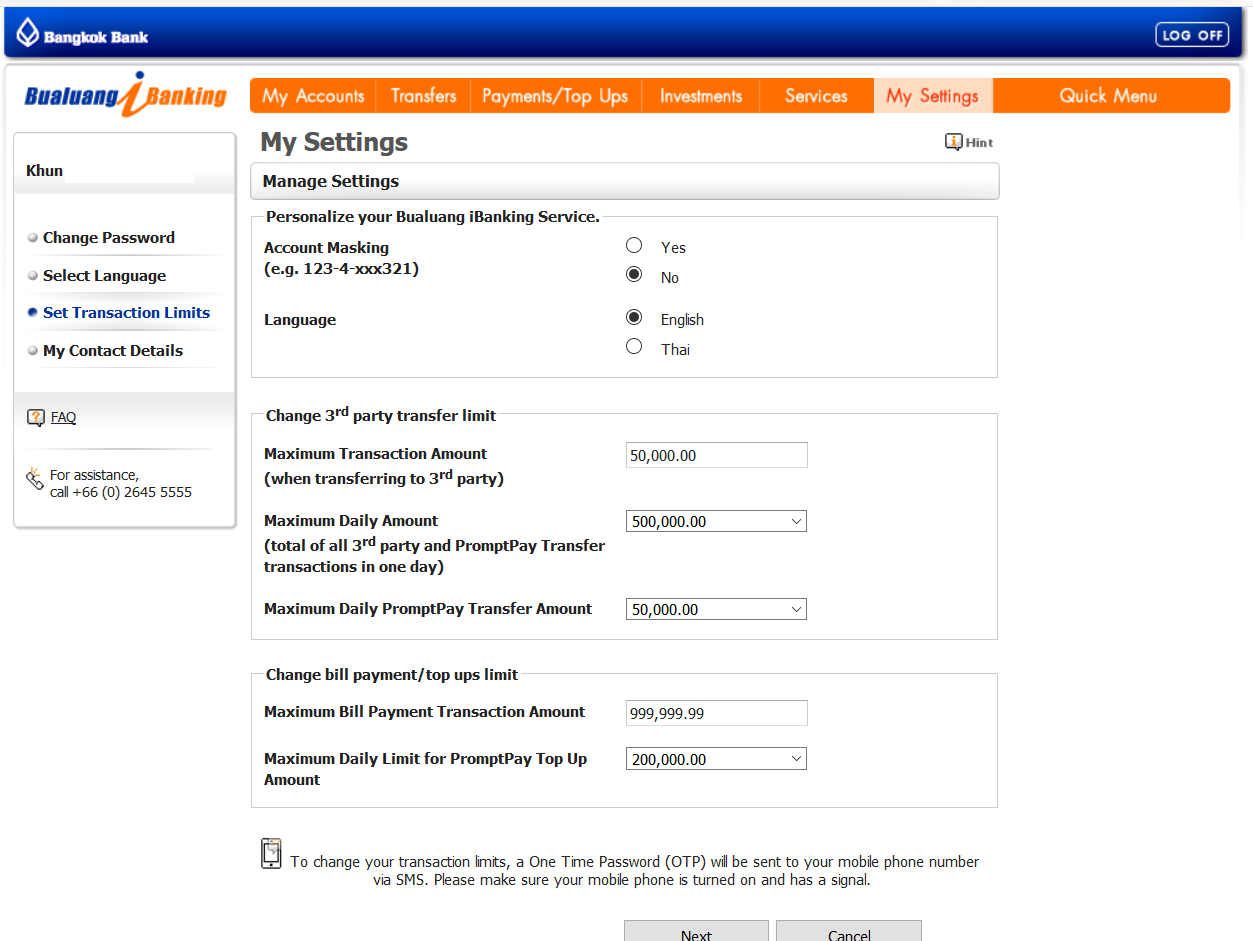1253x941 pixels.
Task: Click Maximum Bill Payment Transaction Amount field
Action: pyautogui.click(x=716, y=713)
